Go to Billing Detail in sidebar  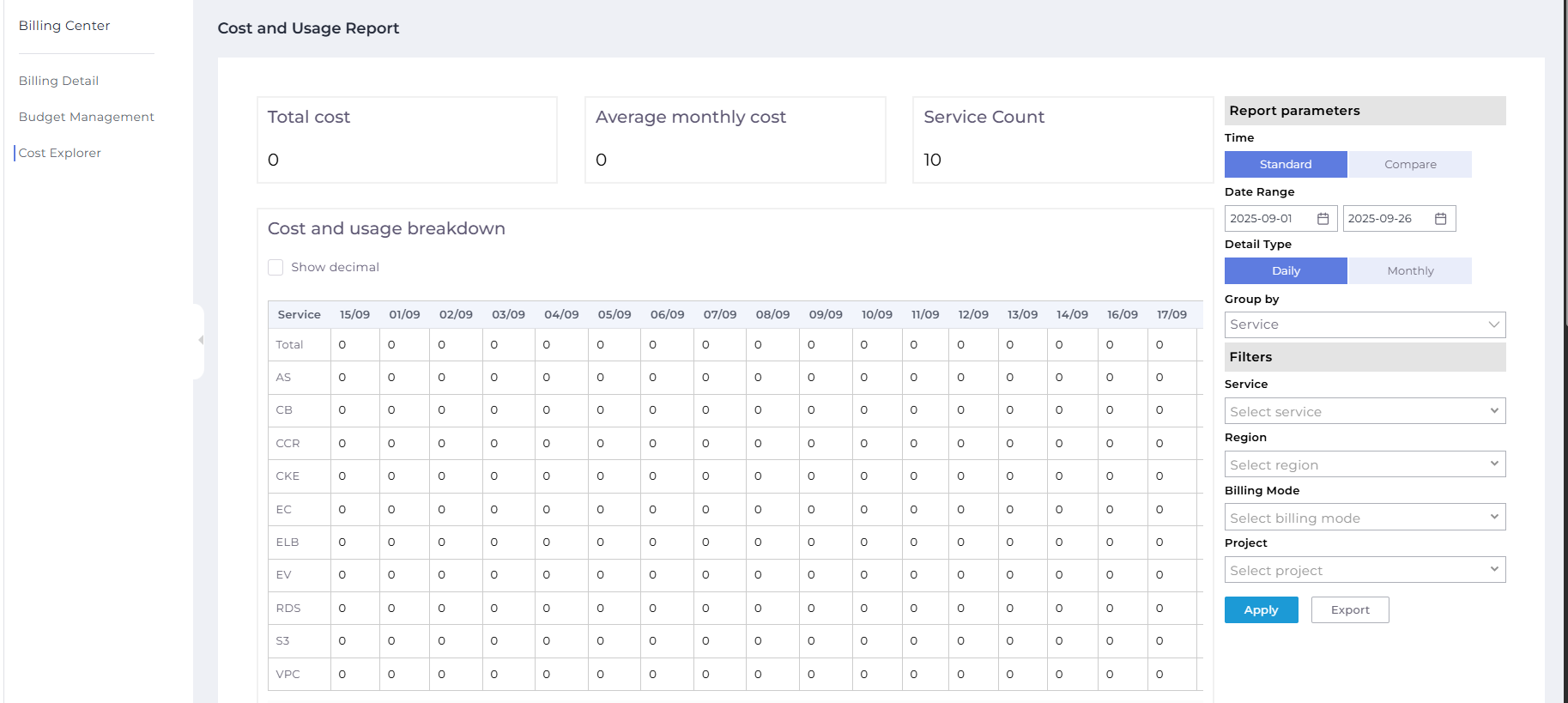pos(58,81)
